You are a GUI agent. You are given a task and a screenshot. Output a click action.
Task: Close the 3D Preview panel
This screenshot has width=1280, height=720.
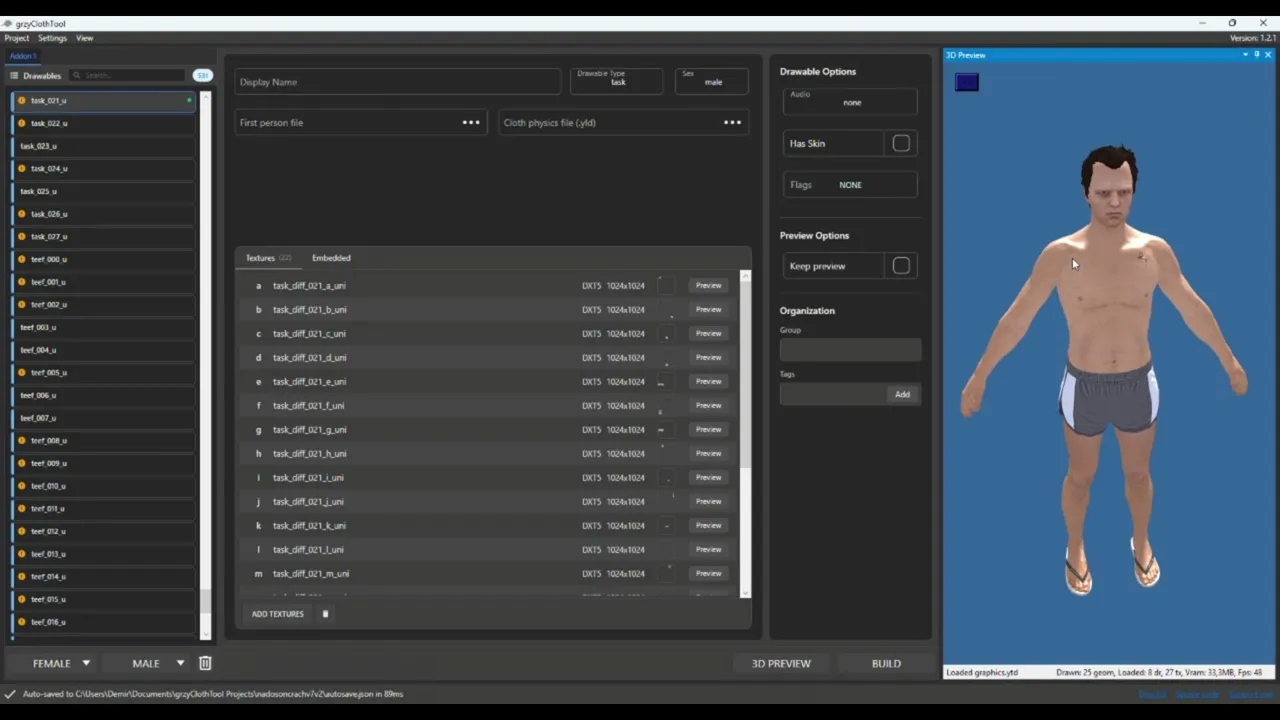tap(1268, 55)
